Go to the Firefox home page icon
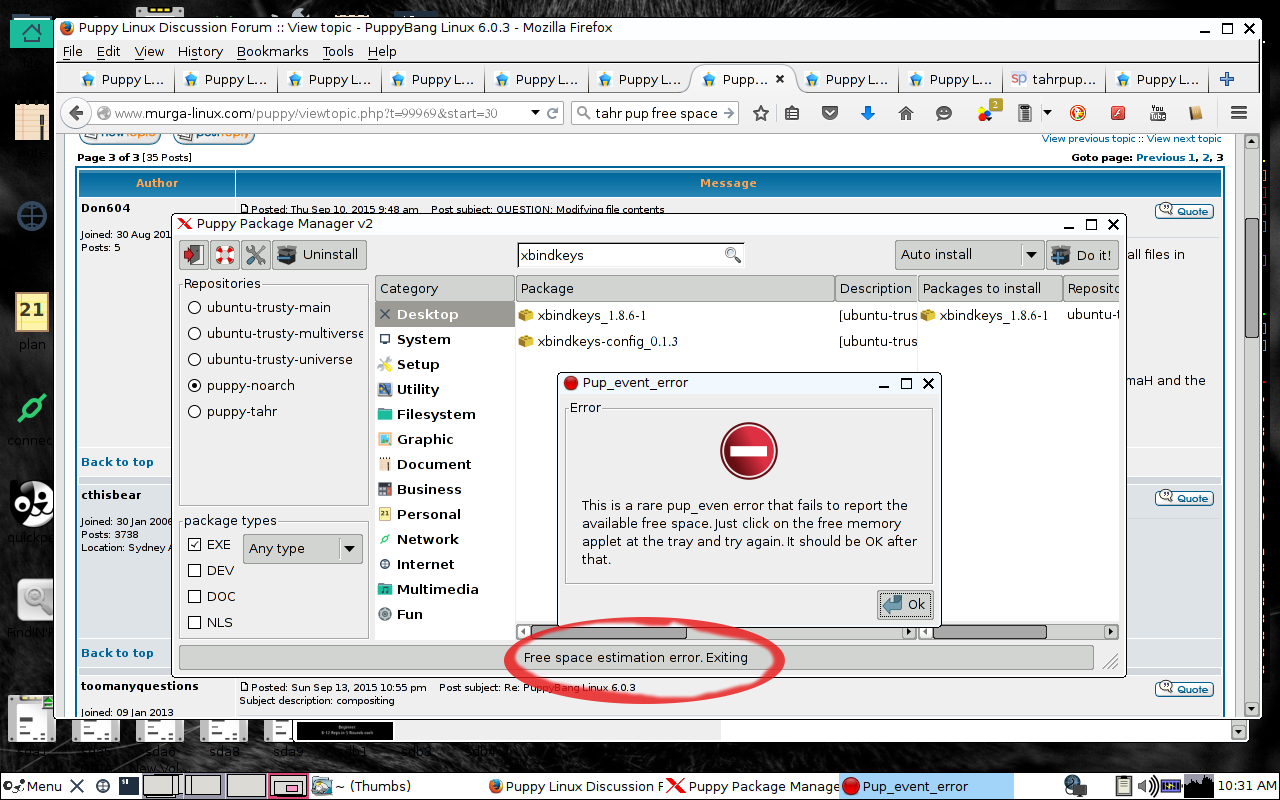The height and width of the screenshot is (800, 1280). pyautogui.click(x=906, y=113)
